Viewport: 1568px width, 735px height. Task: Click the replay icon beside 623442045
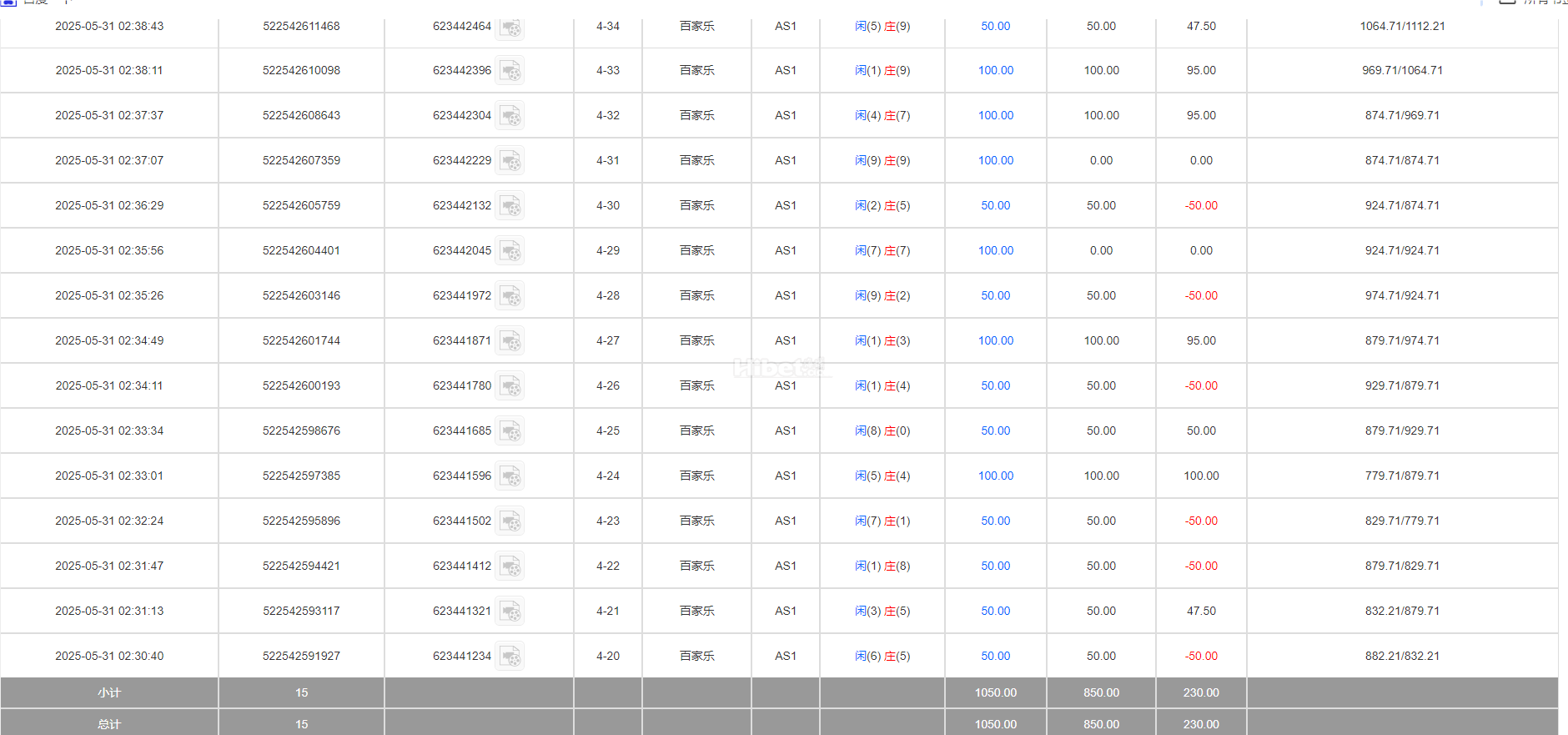pyautogui.click(x=510, y=251)
